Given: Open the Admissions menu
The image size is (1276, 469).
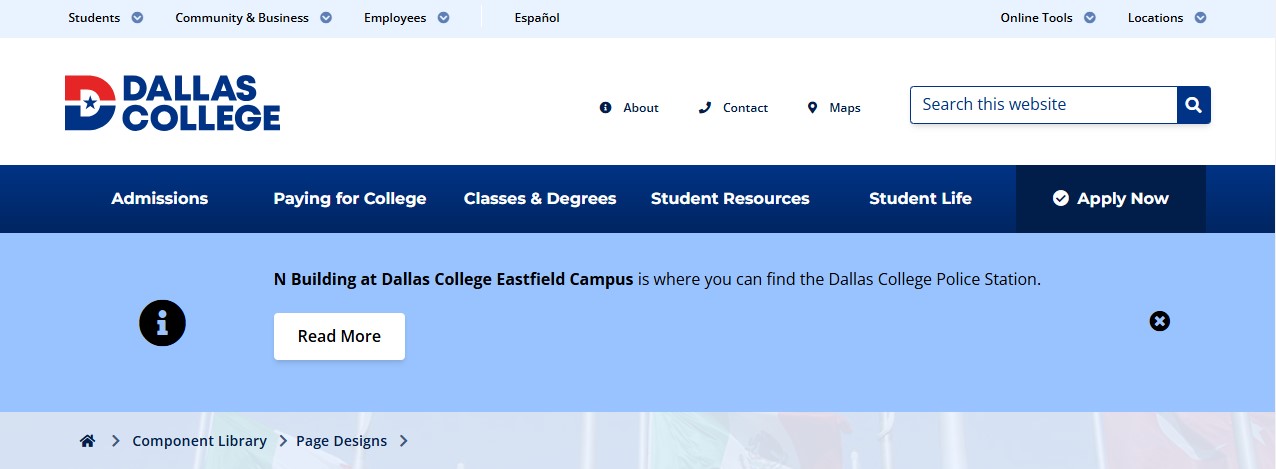Looking at the screenshot, I should 160,198.
